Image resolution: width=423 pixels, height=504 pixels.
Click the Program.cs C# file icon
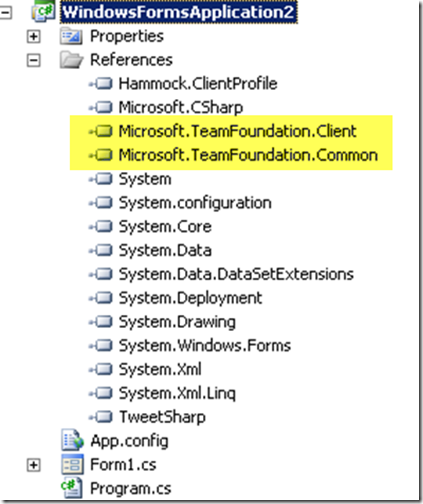coord(71,488)
